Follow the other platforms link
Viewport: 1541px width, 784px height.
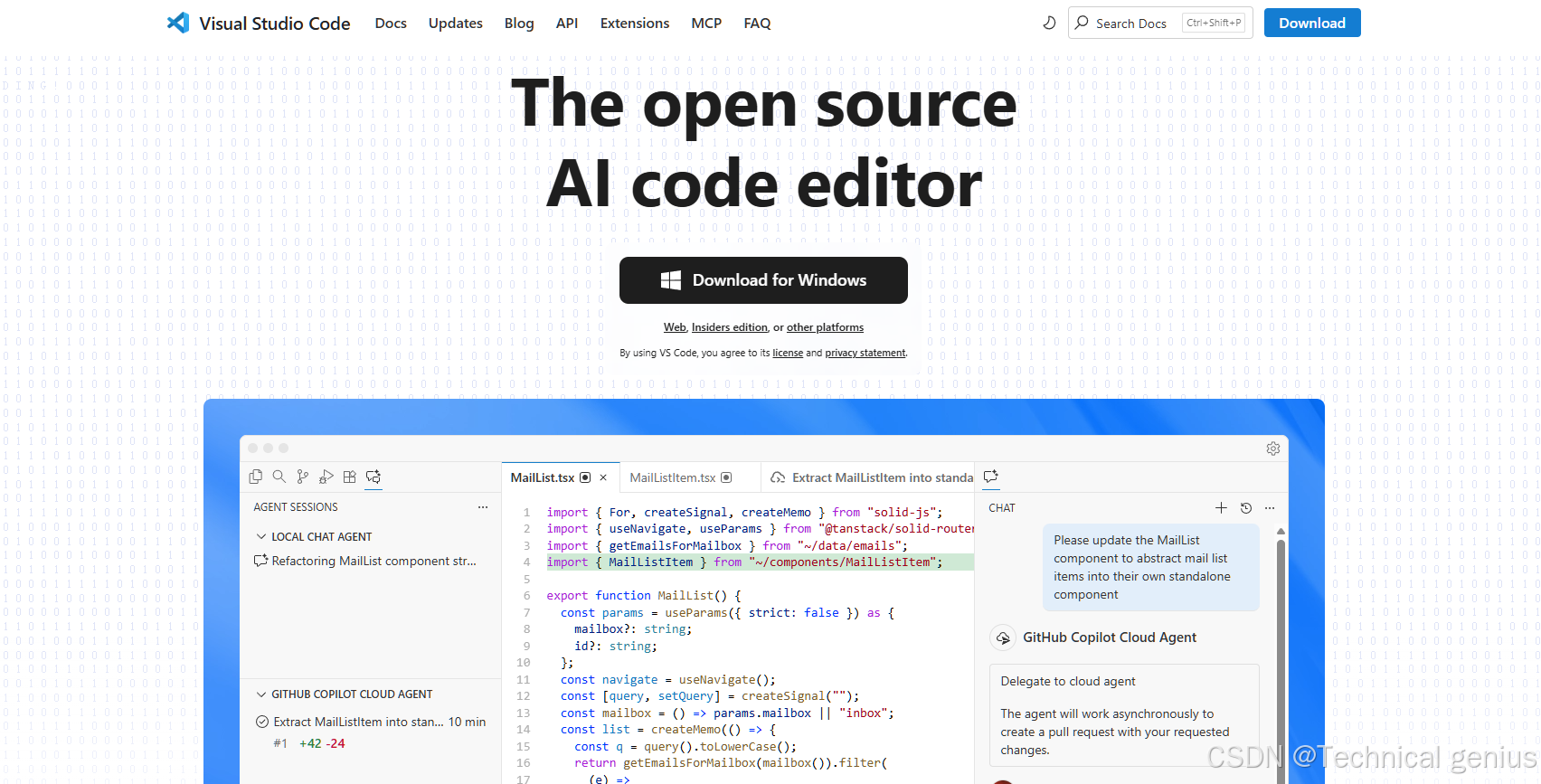pos(825,327)
